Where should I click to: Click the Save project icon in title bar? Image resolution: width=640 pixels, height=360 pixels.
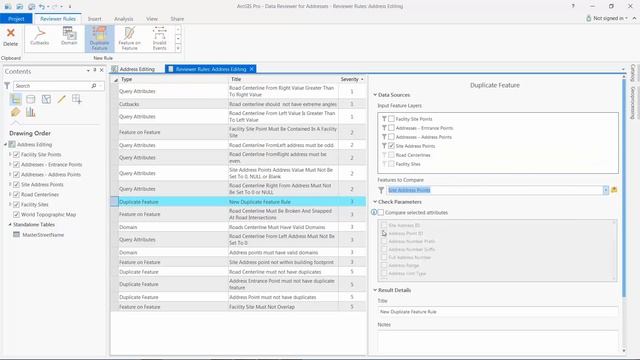tap(31, 7)
